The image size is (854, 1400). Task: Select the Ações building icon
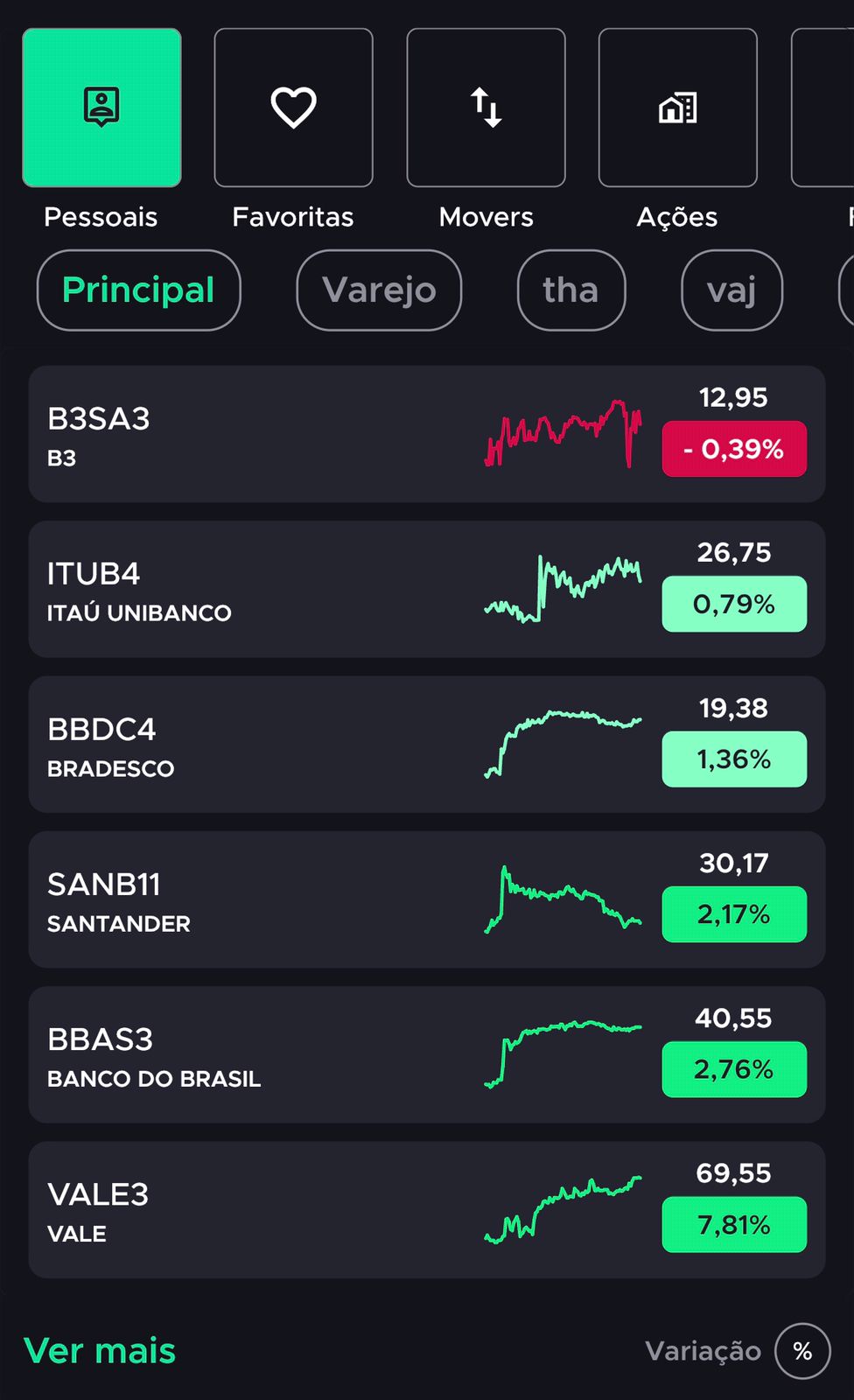click(677, 108)
